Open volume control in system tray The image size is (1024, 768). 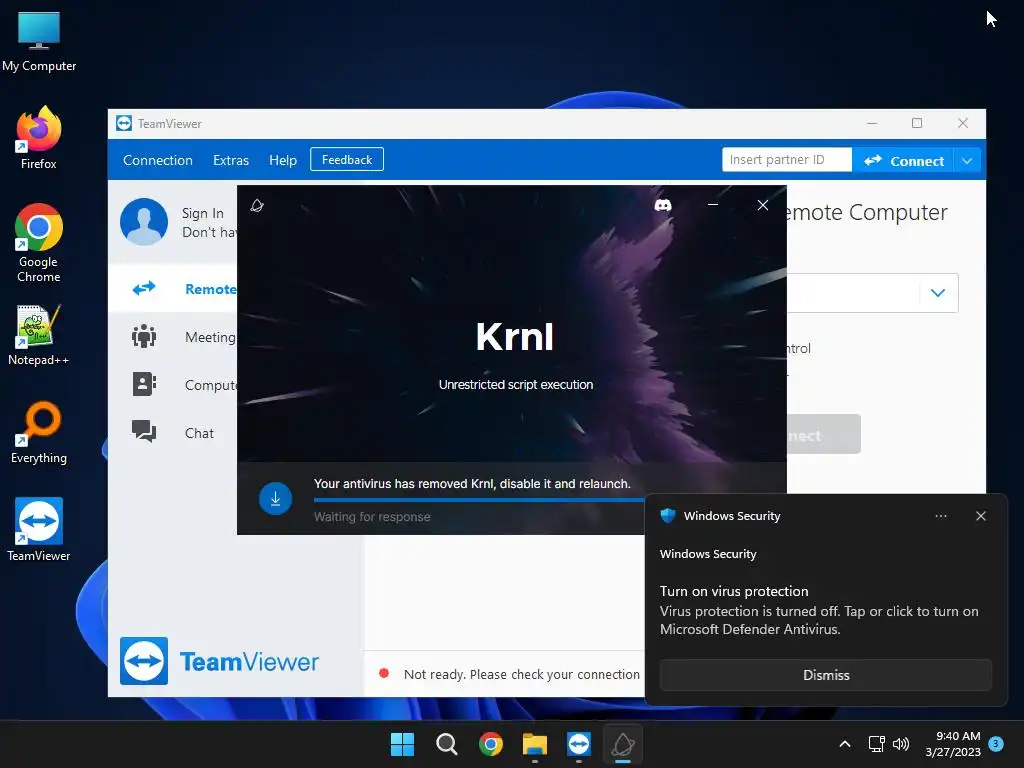coord(901,744)
